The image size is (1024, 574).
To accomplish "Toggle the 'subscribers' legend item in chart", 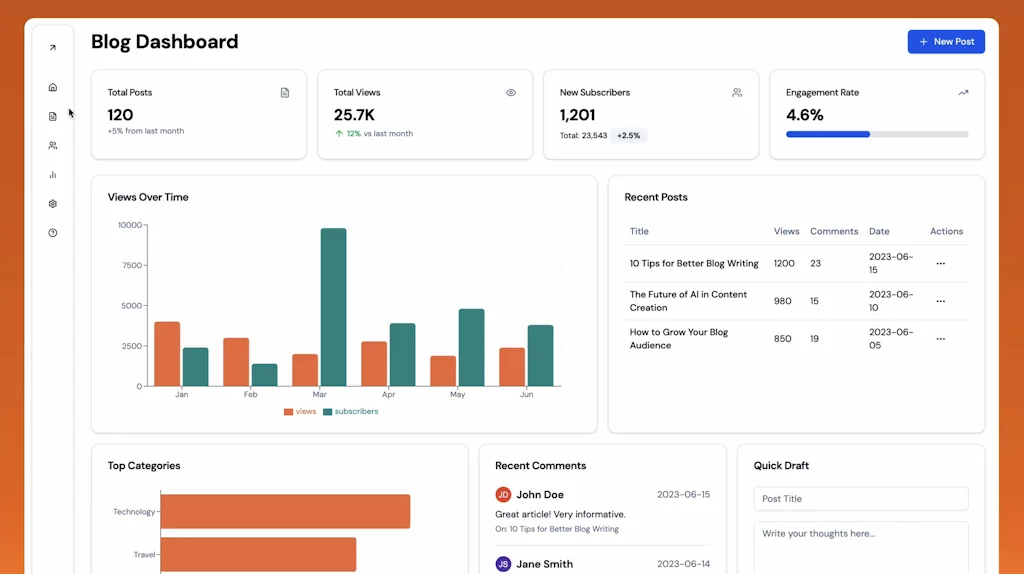I will click(x=350, y=411).
